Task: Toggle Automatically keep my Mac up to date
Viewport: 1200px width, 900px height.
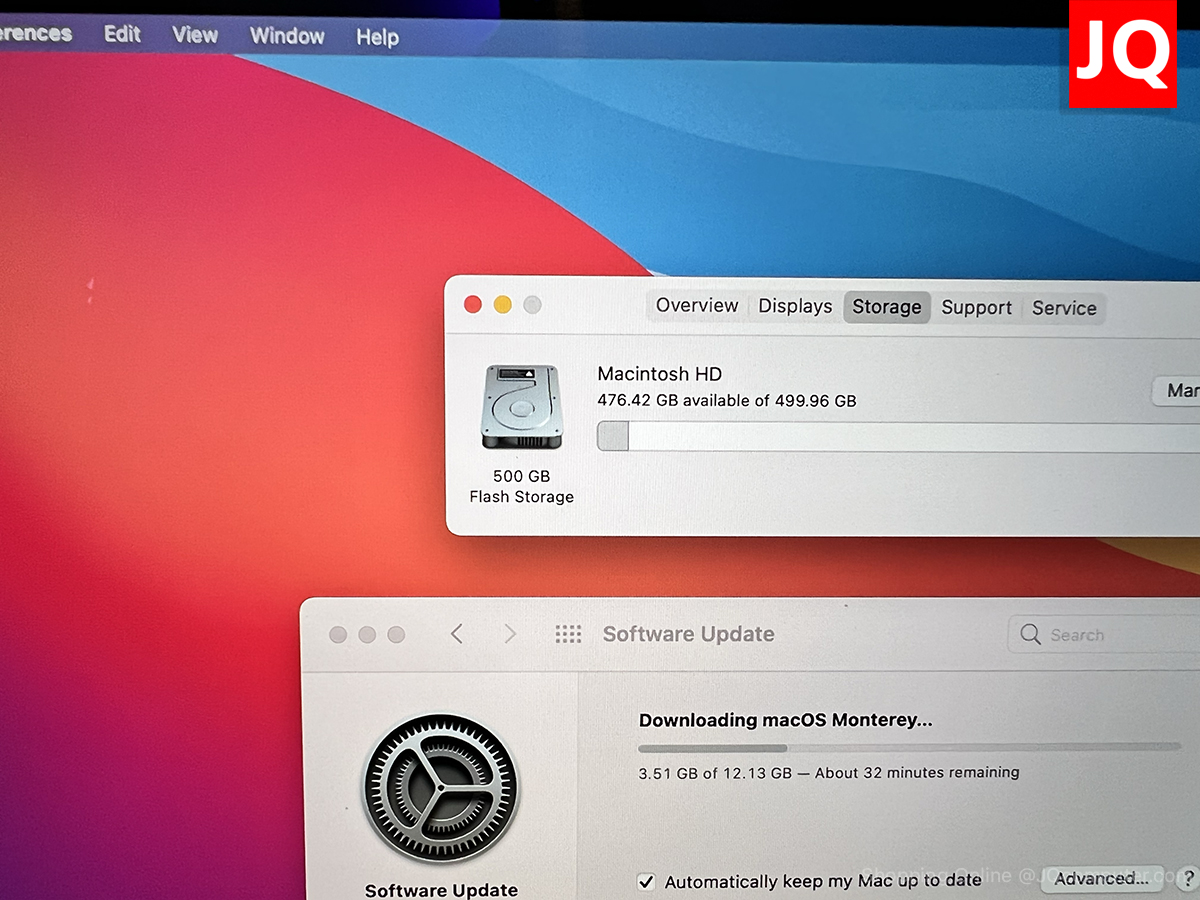Action: [x=647, y=881]
